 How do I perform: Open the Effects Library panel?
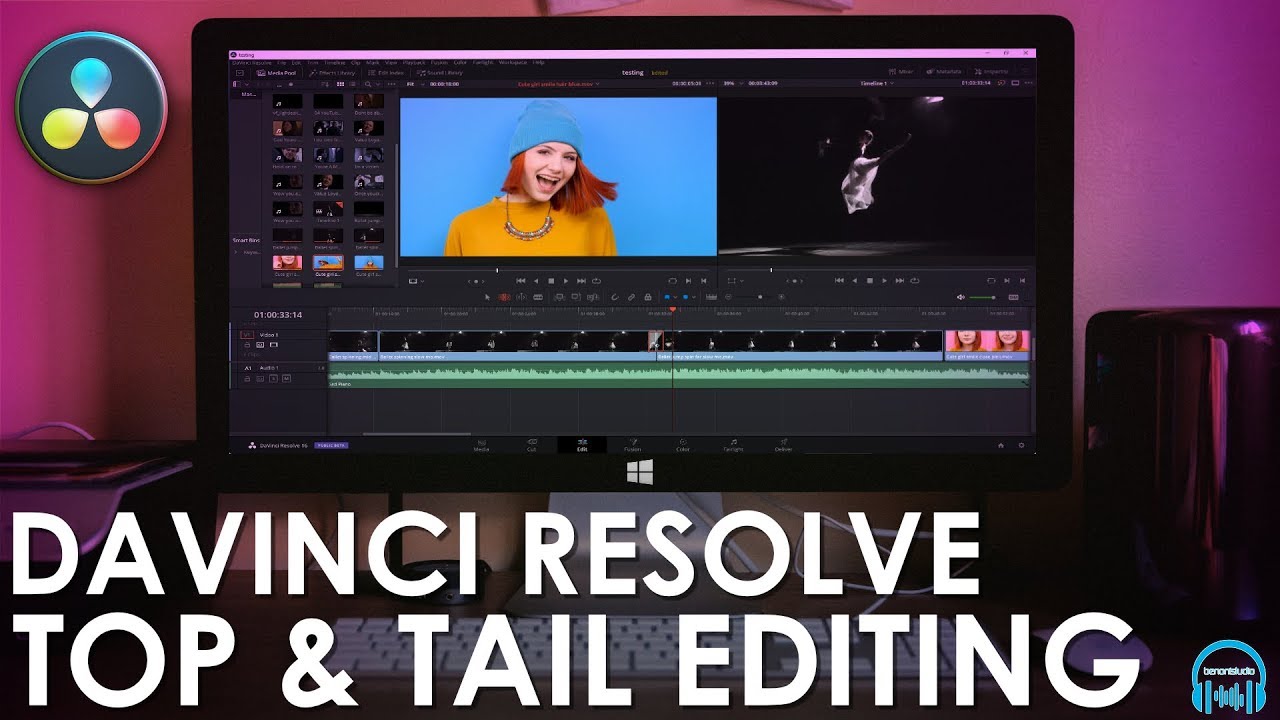(x=332, y=73)
